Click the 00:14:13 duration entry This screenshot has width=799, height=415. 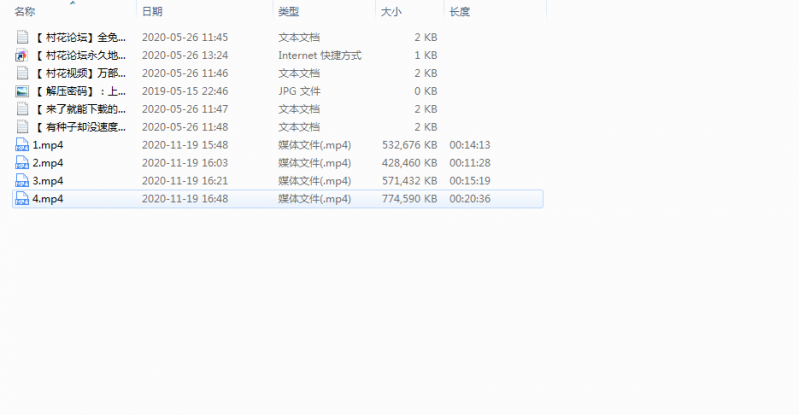469,145
